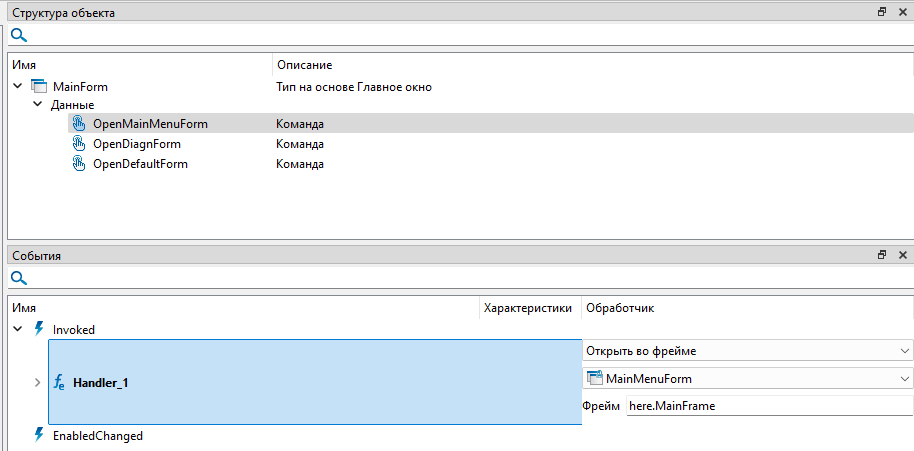Viewport: 914px width, 451px height.
Task: Collapse the Invoked event node
Action: click(x=17, y=329)
